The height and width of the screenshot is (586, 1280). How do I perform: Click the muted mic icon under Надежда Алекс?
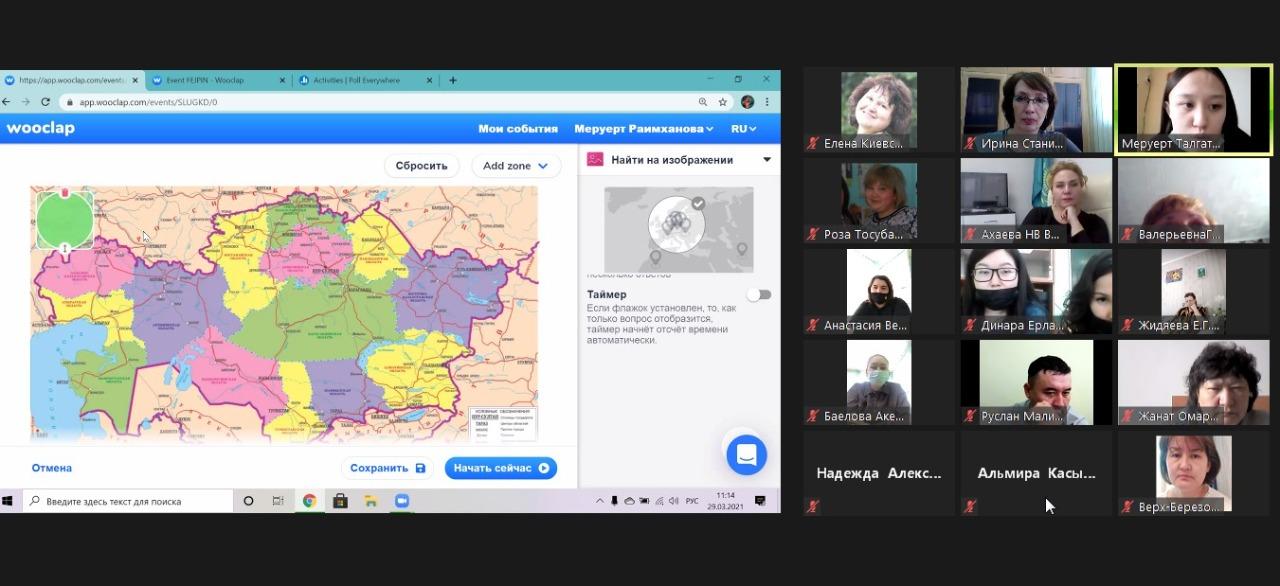coord(813,507)
